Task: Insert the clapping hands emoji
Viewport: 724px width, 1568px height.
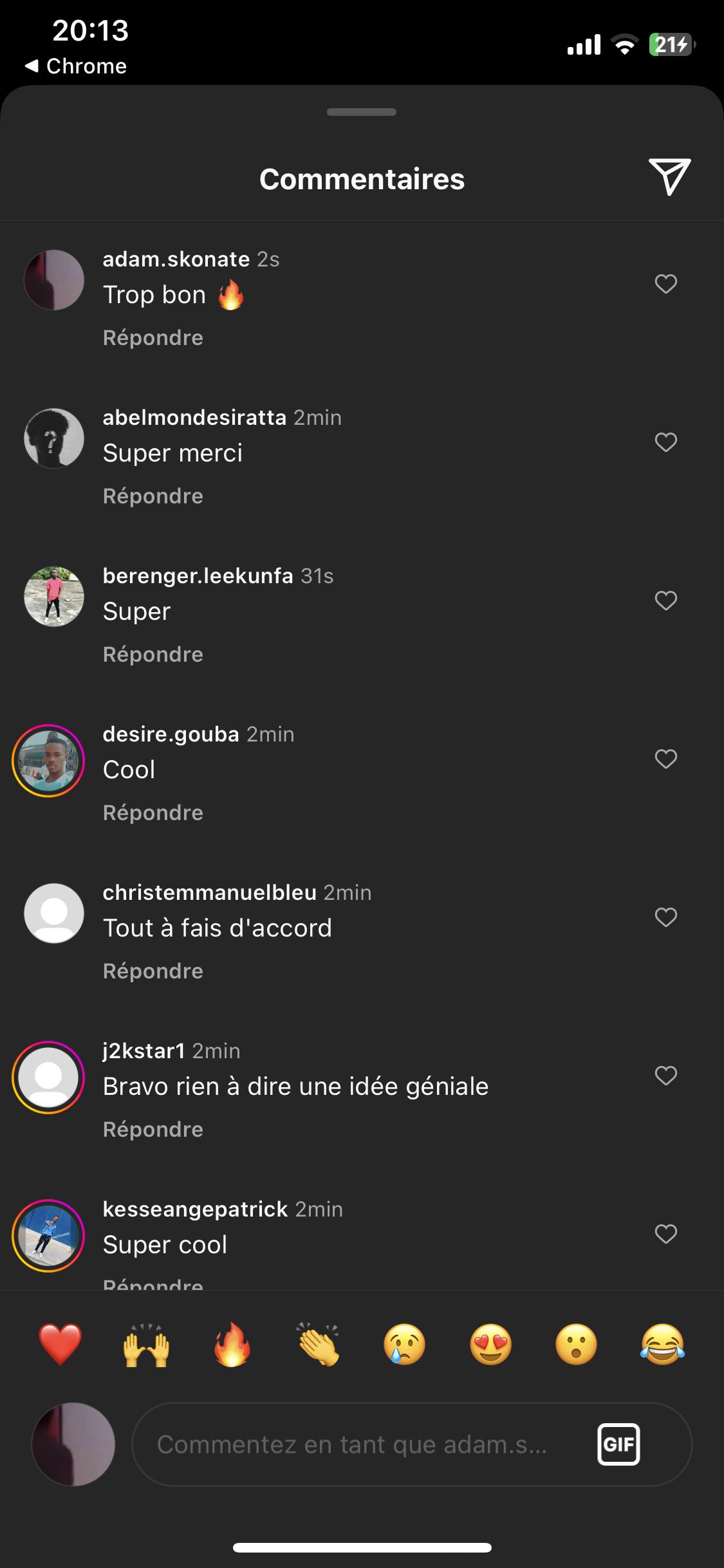Action: click(319, 1345)
